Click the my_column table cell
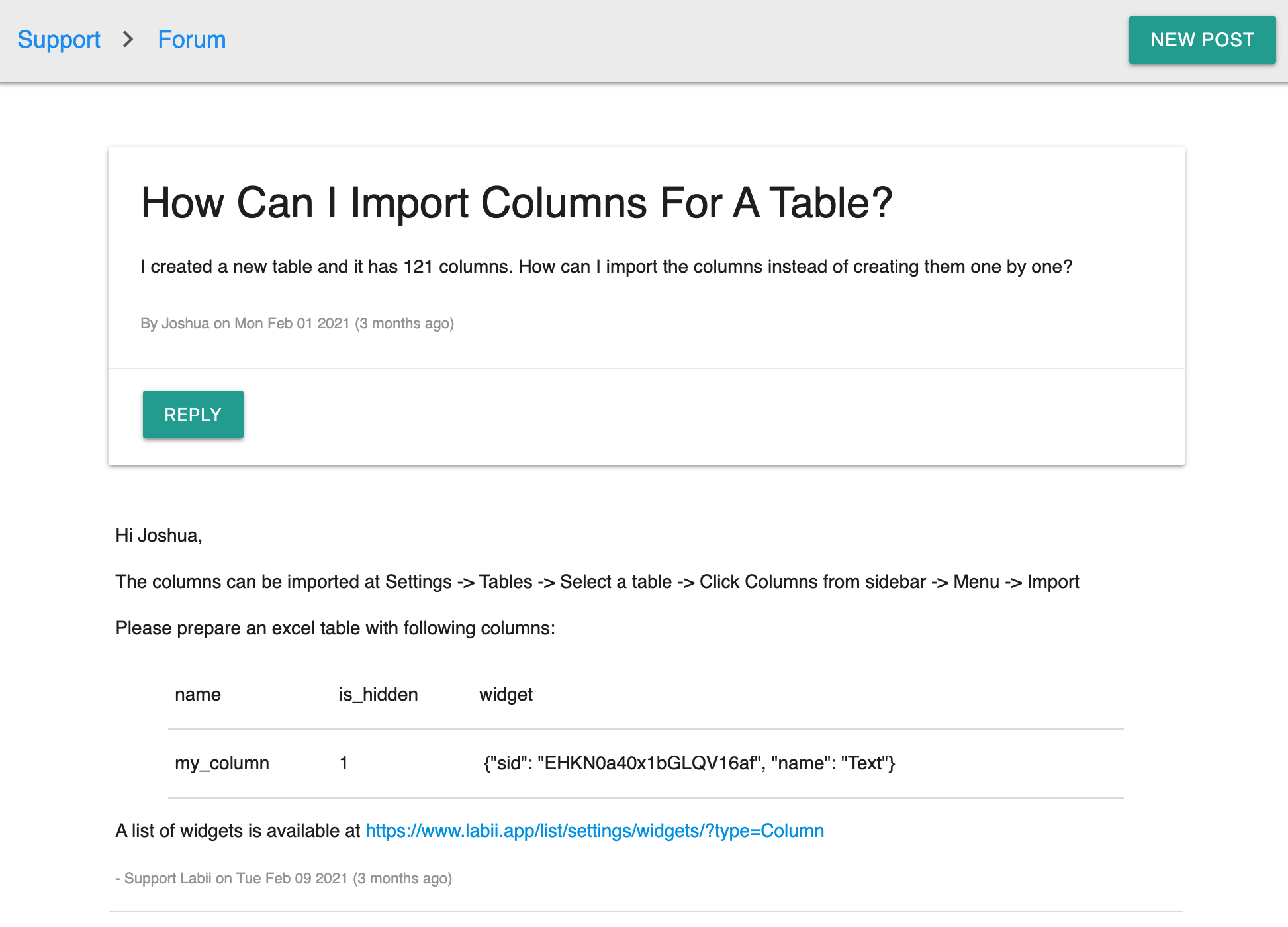This screenshot has width=1288, height=927. pos(222,763)
